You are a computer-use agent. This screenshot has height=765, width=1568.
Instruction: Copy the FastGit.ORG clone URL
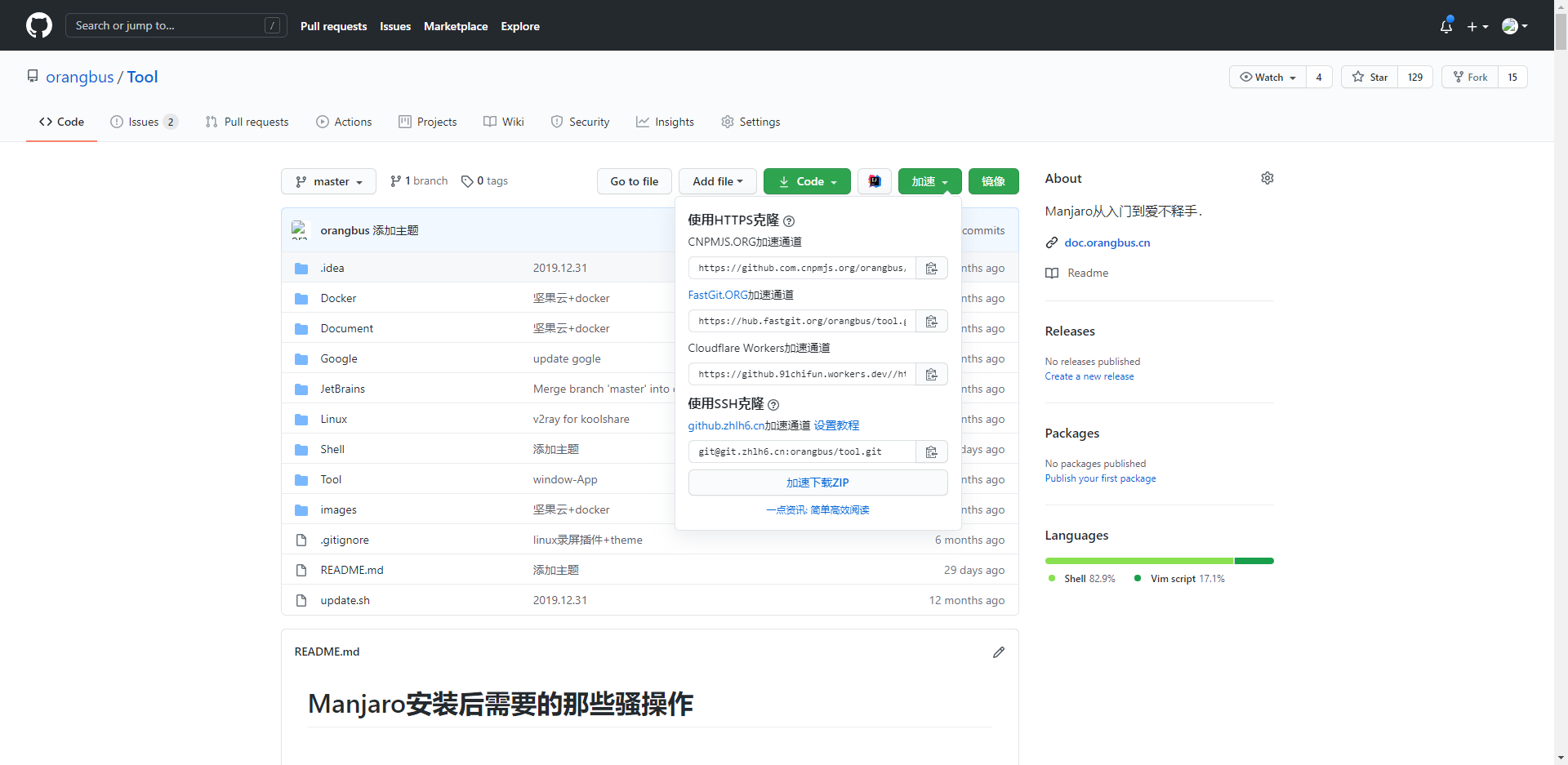pos(931,322)
